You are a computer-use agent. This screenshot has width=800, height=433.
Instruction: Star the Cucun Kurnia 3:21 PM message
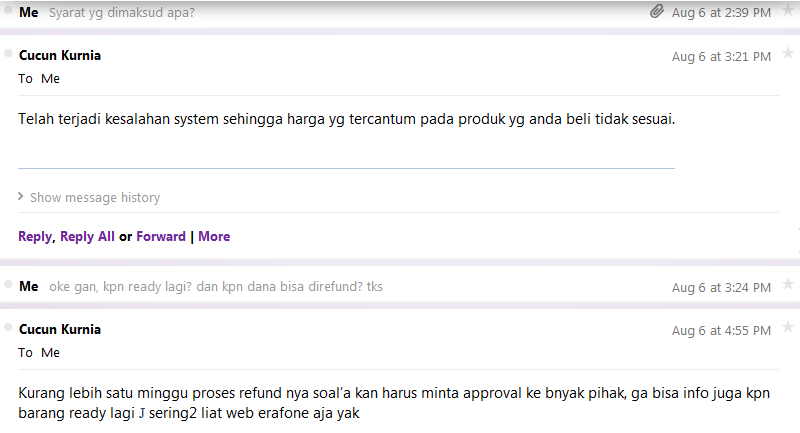pyautogui.click(x=788, y=53)
